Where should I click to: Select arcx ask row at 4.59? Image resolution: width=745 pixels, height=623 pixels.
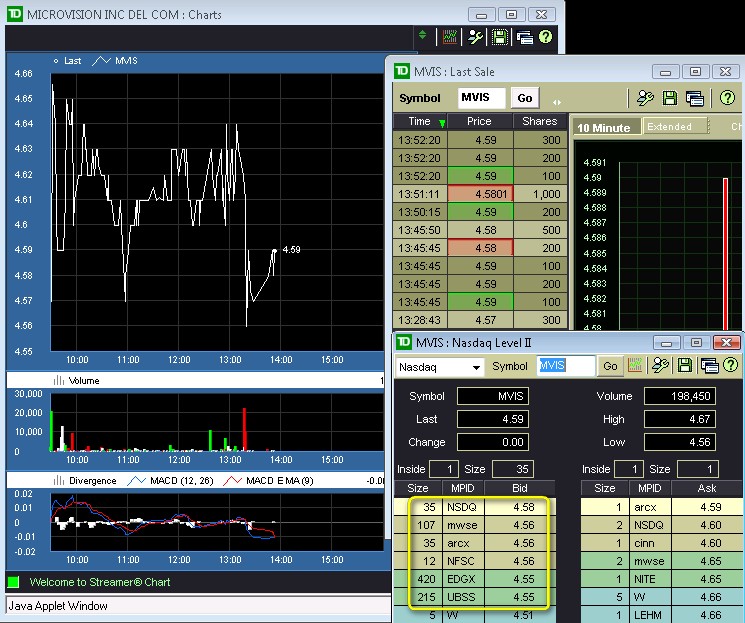(662, 507)
